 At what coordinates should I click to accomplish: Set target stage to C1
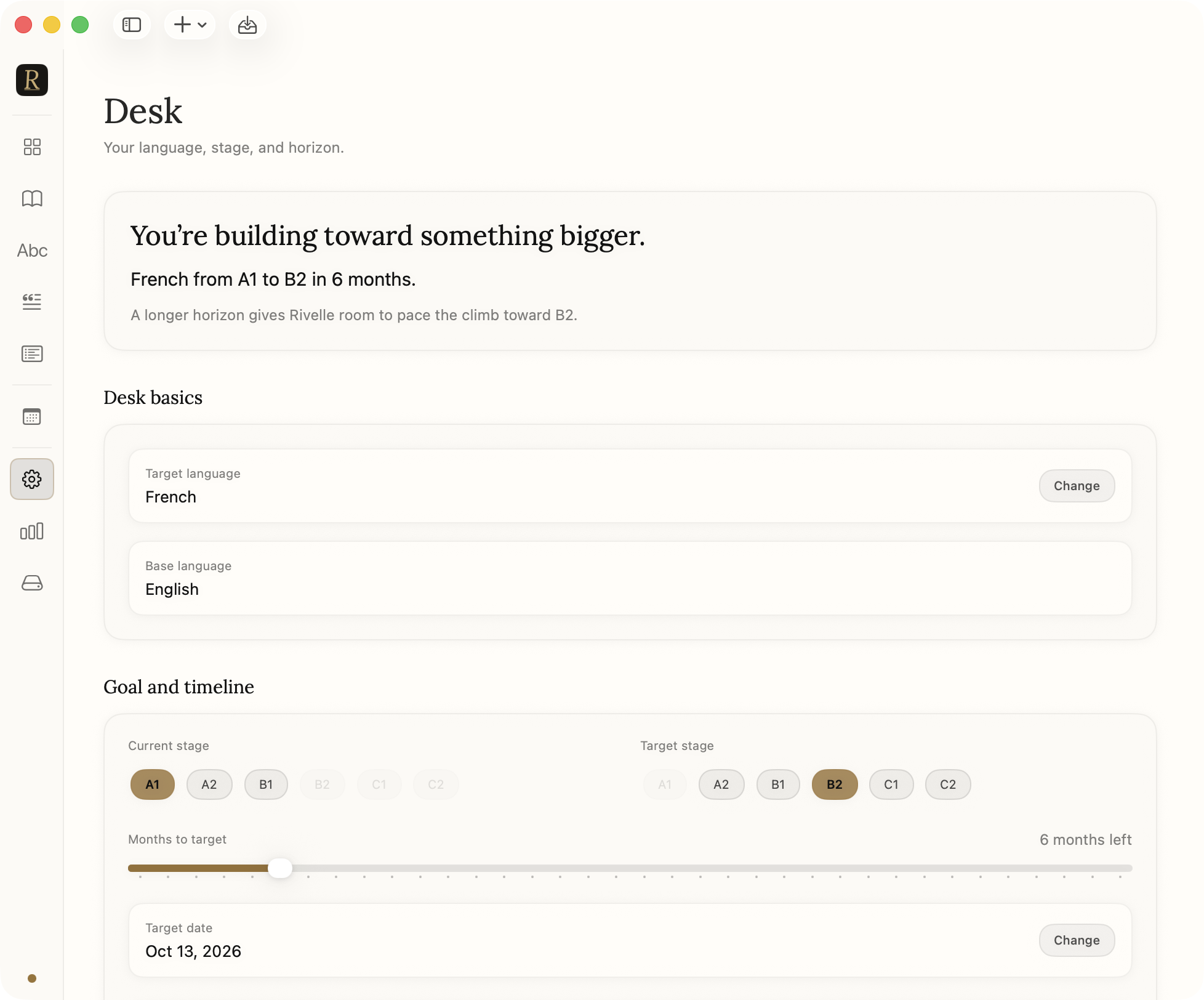click(x=891, y=784)
